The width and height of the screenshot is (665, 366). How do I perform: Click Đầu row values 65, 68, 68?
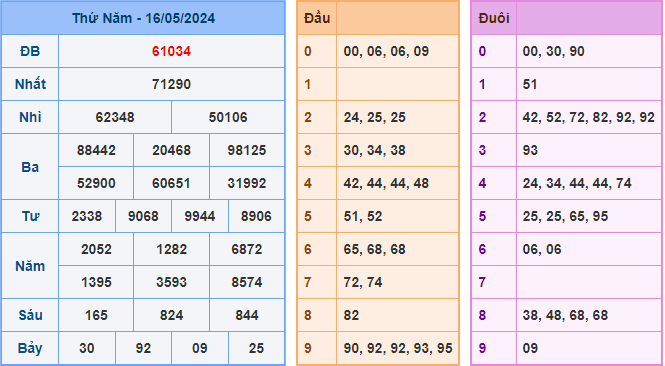[374, 249]
